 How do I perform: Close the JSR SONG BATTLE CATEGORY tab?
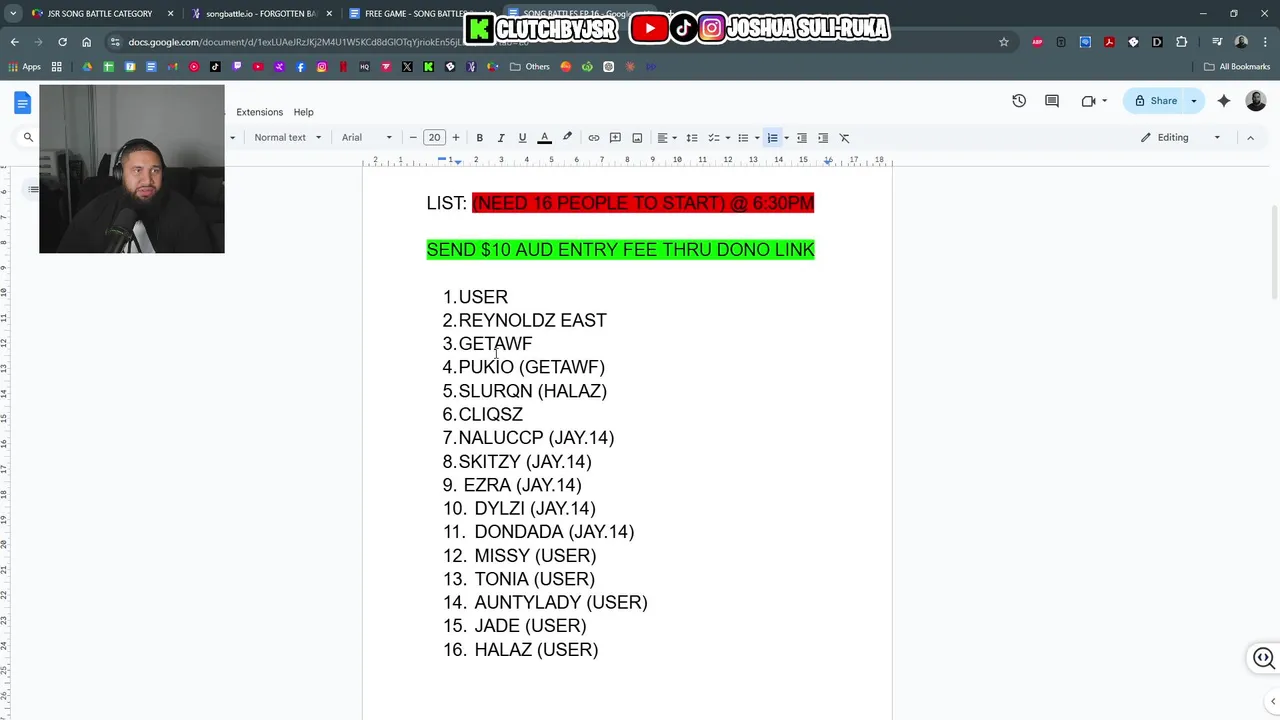click(170, 14)
